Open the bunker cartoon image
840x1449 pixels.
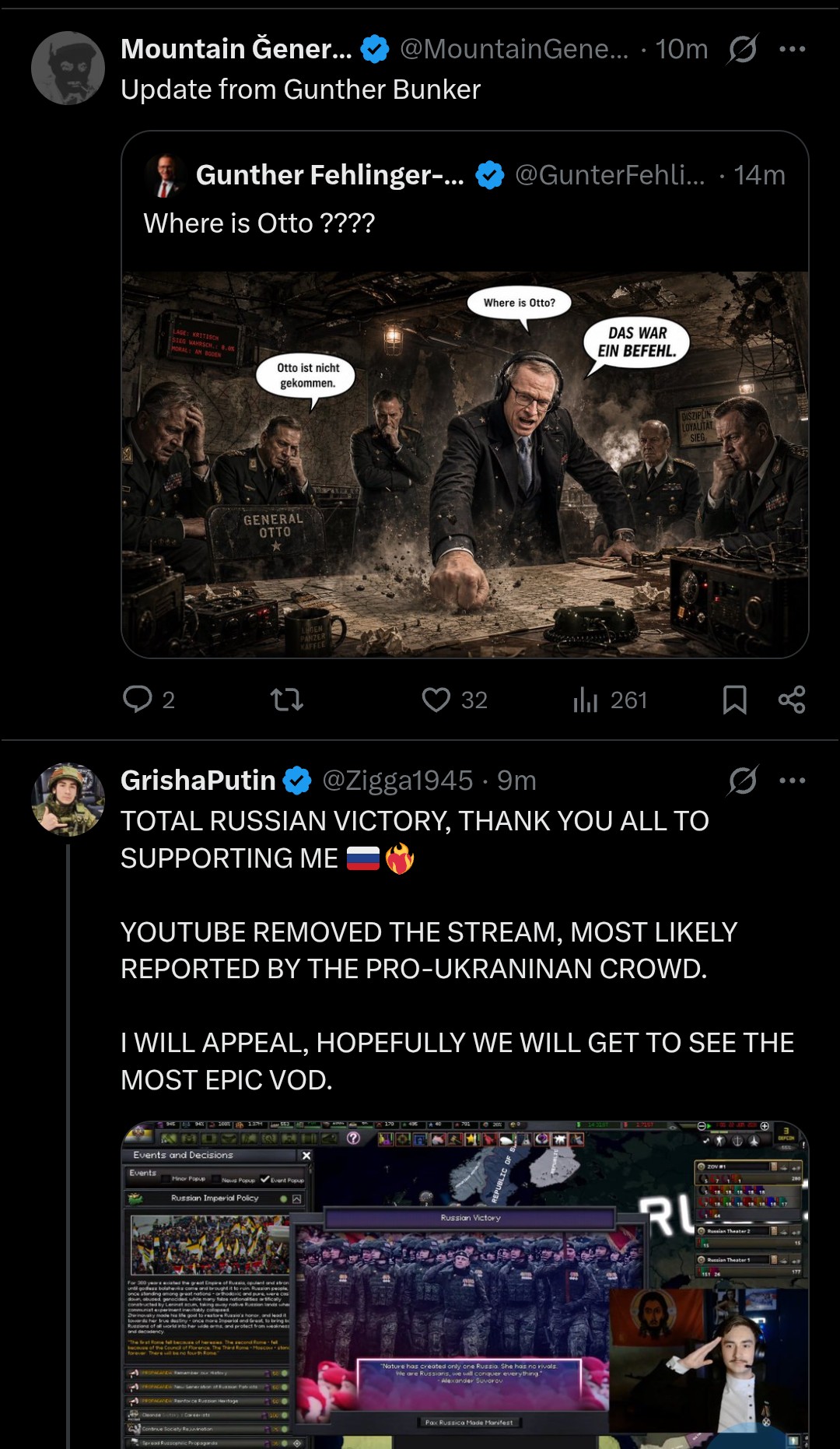click(465, 465)
